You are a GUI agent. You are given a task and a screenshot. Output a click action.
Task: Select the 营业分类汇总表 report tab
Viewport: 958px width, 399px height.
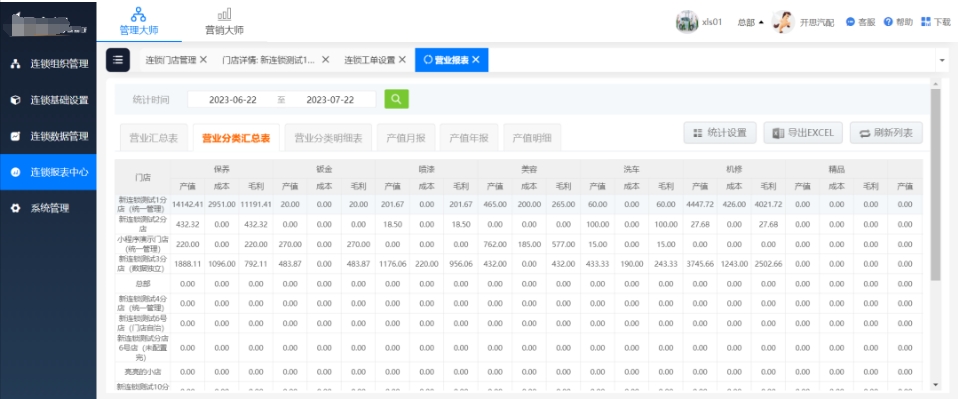(x=236, y=138)
